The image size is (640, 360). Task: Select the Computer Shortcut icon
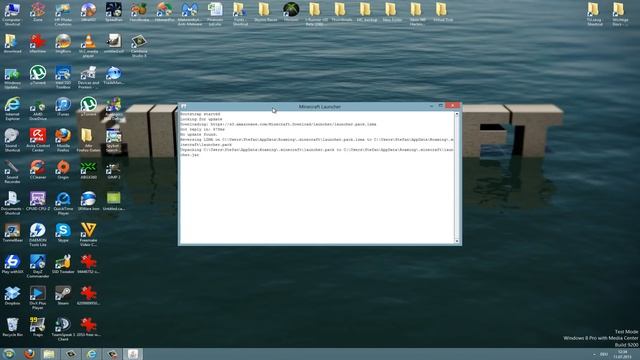pyautogui.click(x=12, y=14)
